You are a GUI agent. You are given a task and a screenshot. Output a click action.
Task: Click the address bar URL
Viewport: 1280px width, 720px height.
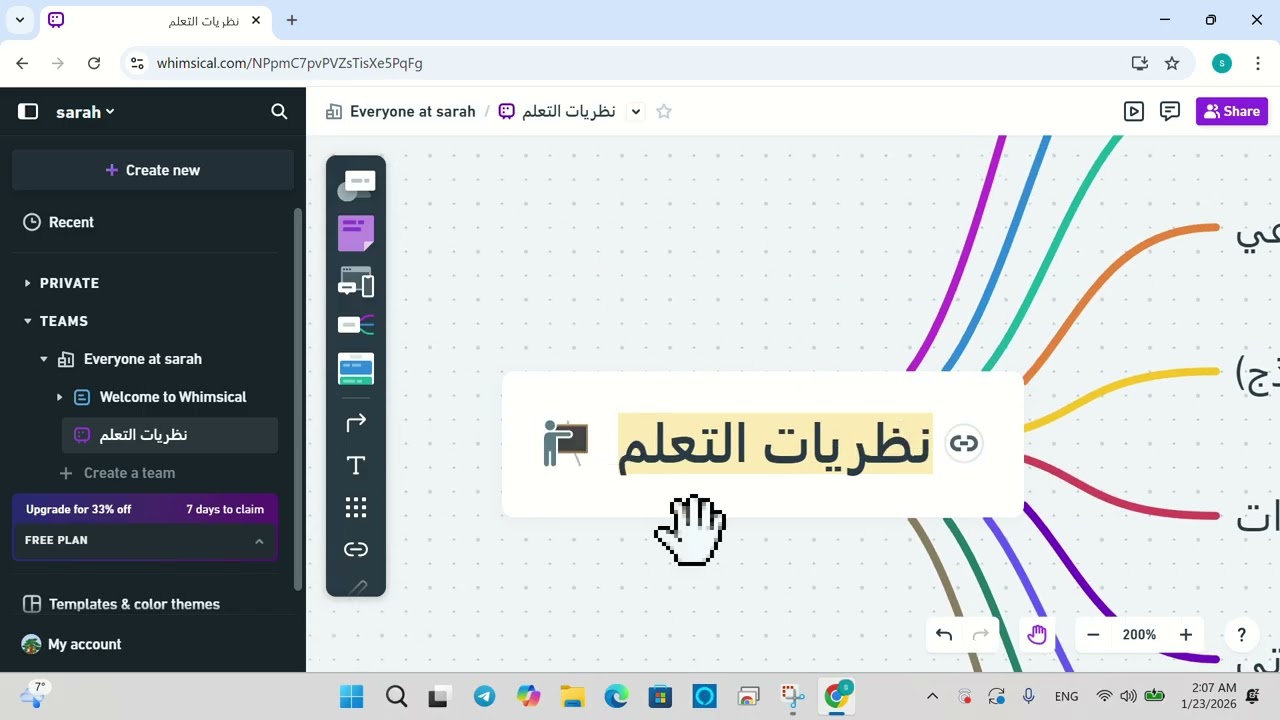pos(290,63)
